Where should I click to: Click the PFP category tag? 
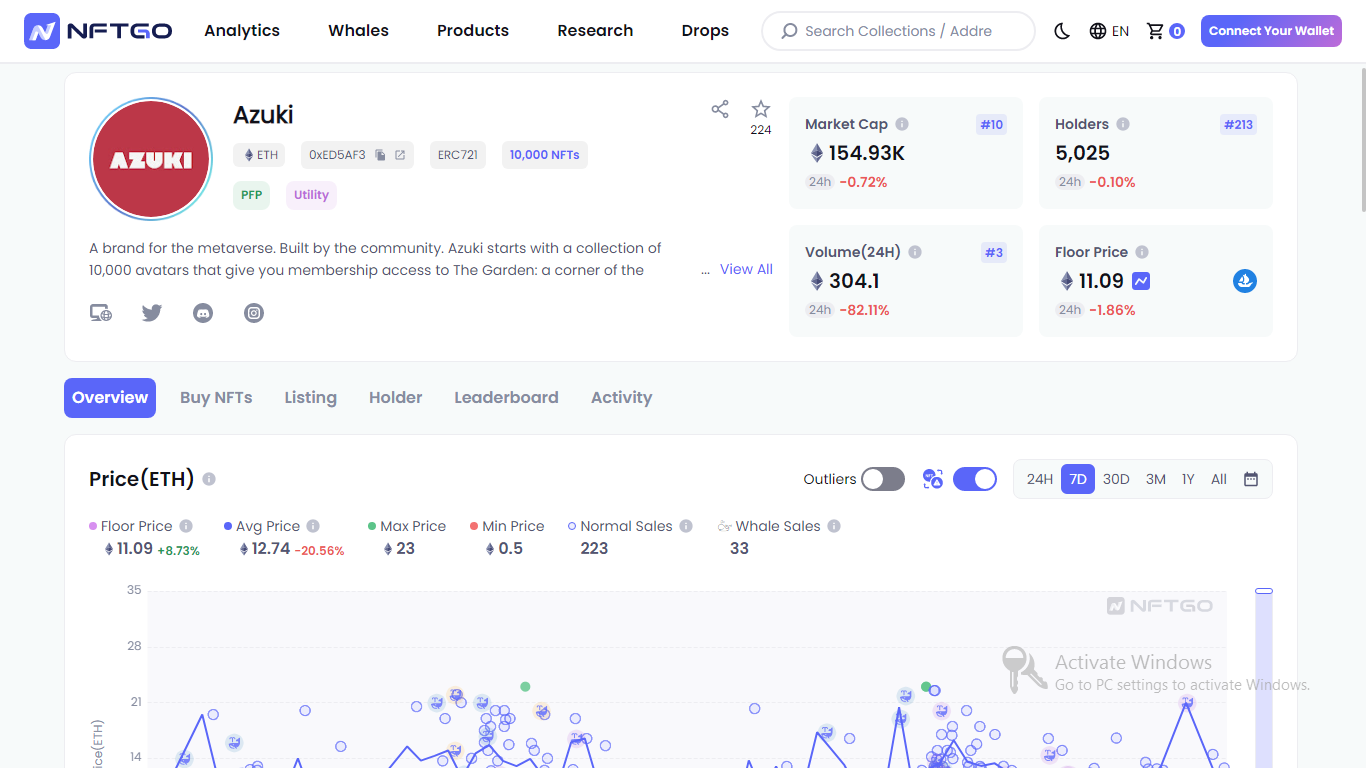(252, 195)
